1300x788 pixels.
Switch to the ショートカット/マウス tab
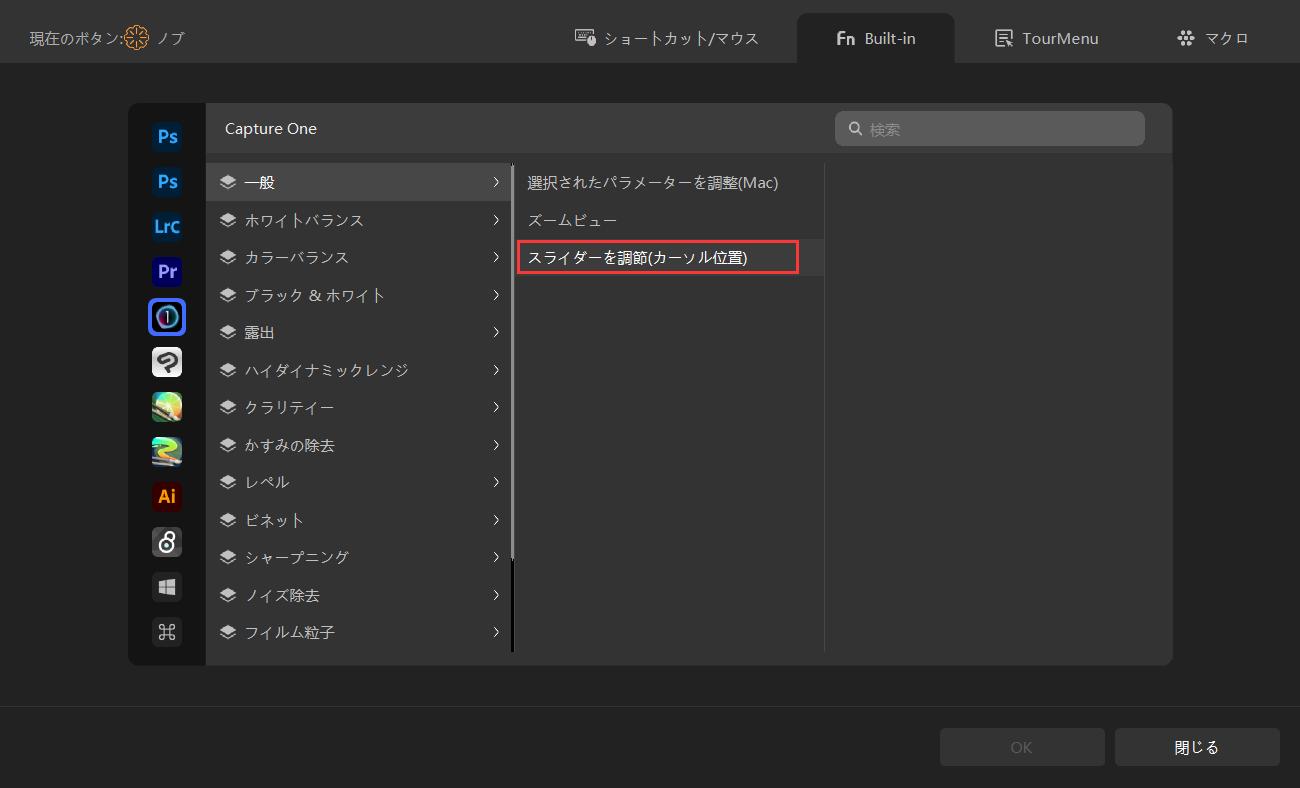[x=667, y=38]
